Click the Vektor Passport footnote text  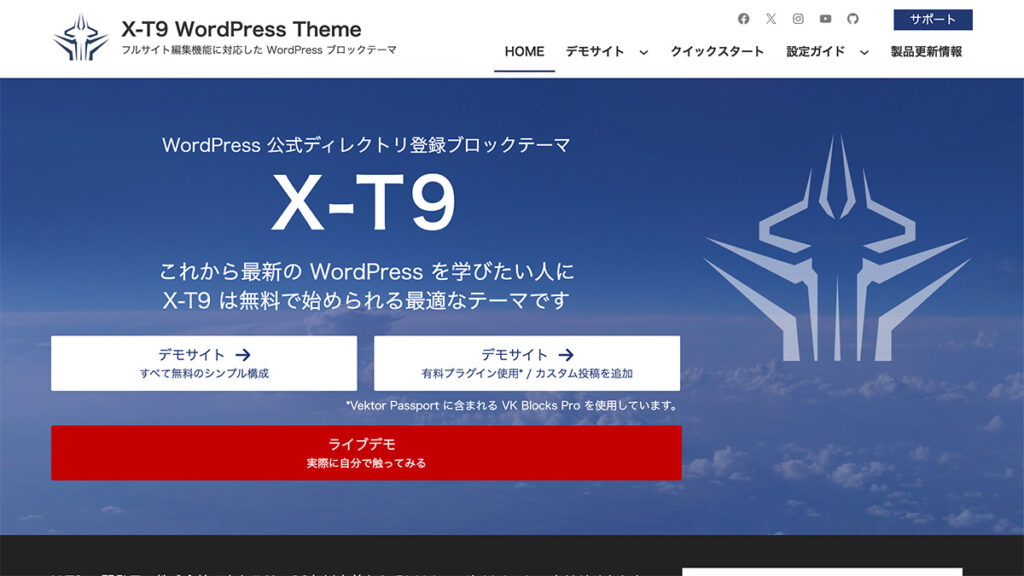pos(512,406)
